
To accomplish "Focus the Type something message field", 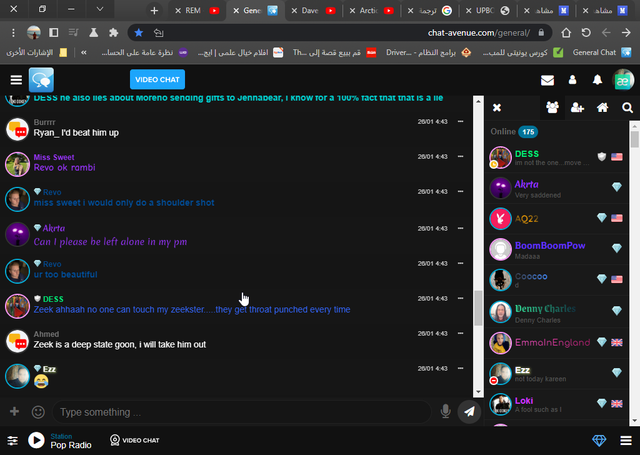I will [242, 412].
